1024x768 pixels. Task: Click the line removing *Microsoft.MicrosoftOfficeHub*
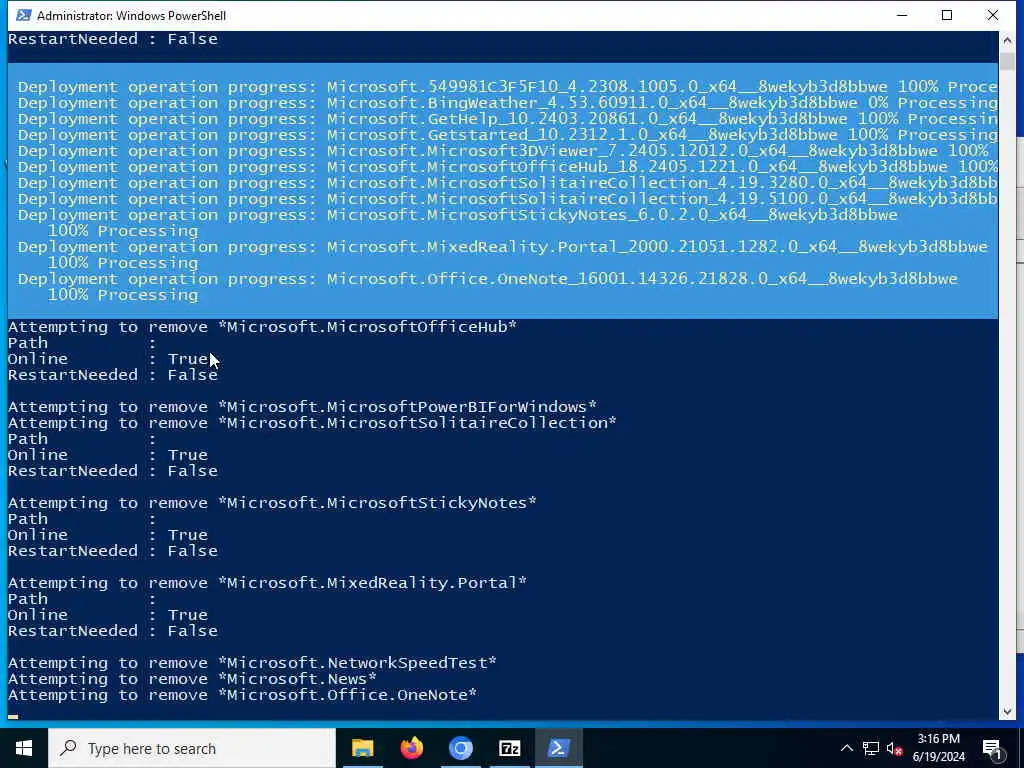(x=262, y=327)
